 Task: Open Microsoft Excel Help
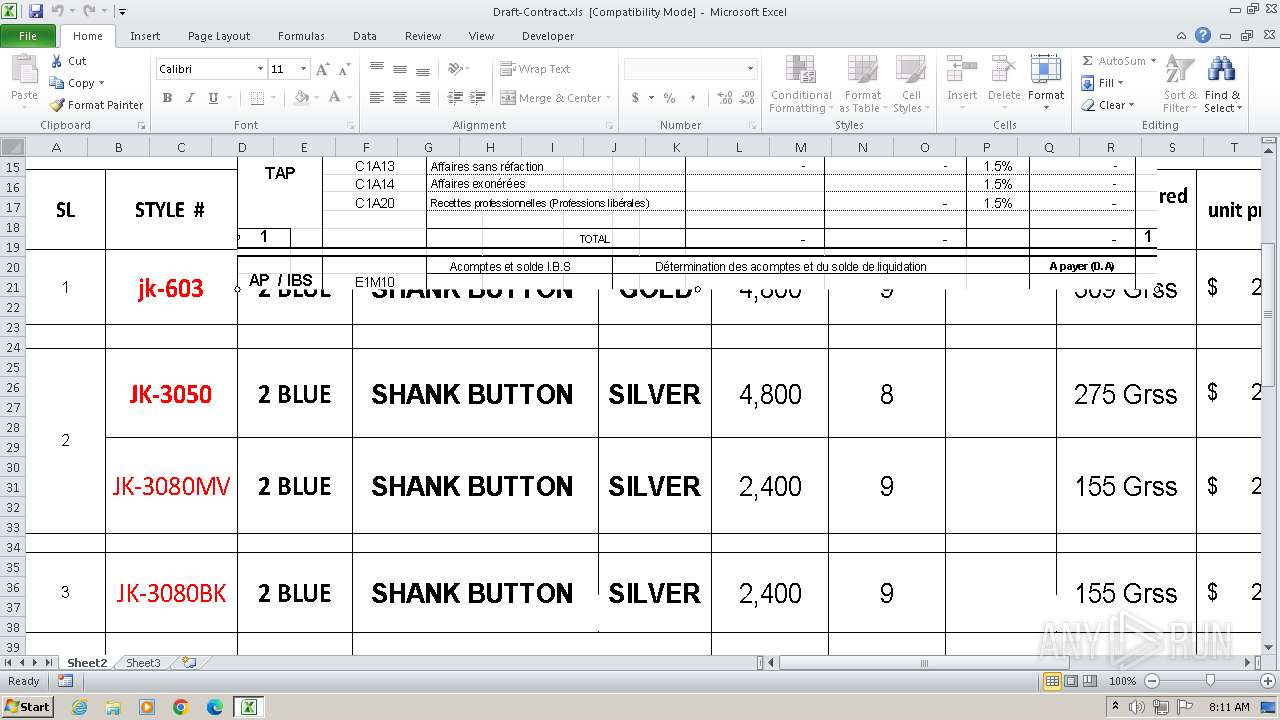(x=1203, y=36)
